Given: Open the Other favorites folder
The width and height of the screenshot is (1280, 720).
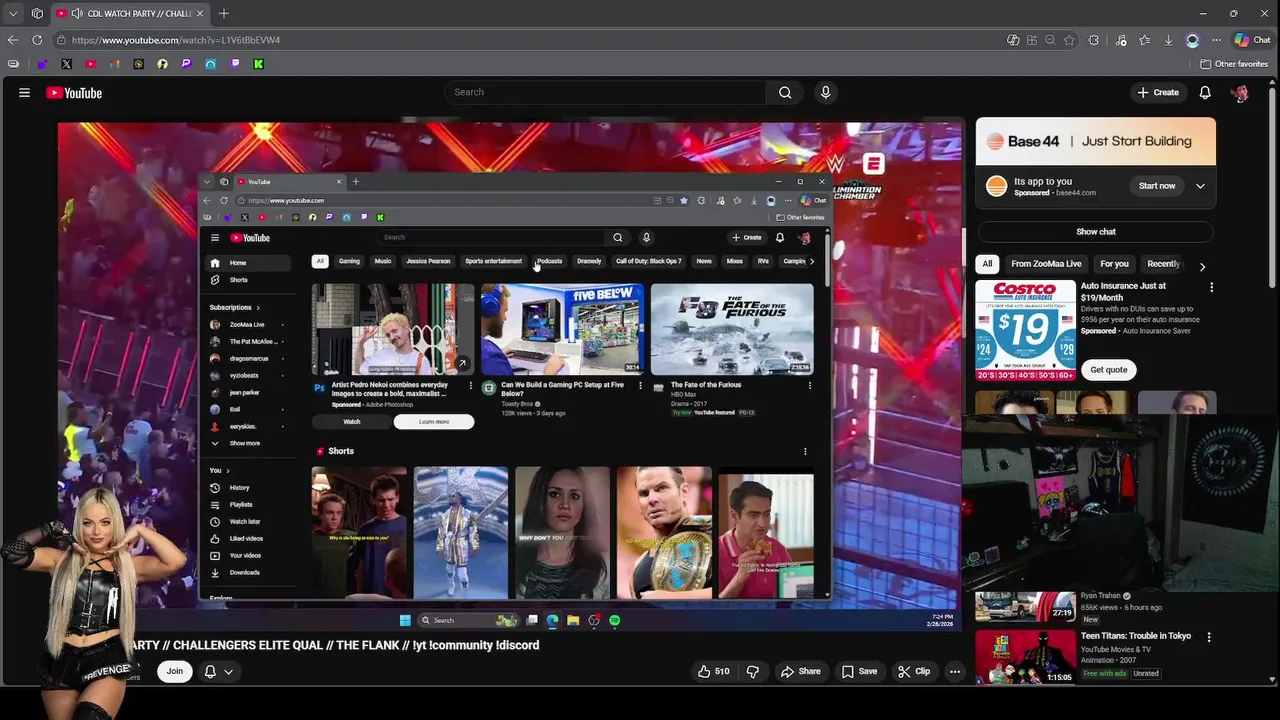Looking at the screenshot, I should 1234,64.
